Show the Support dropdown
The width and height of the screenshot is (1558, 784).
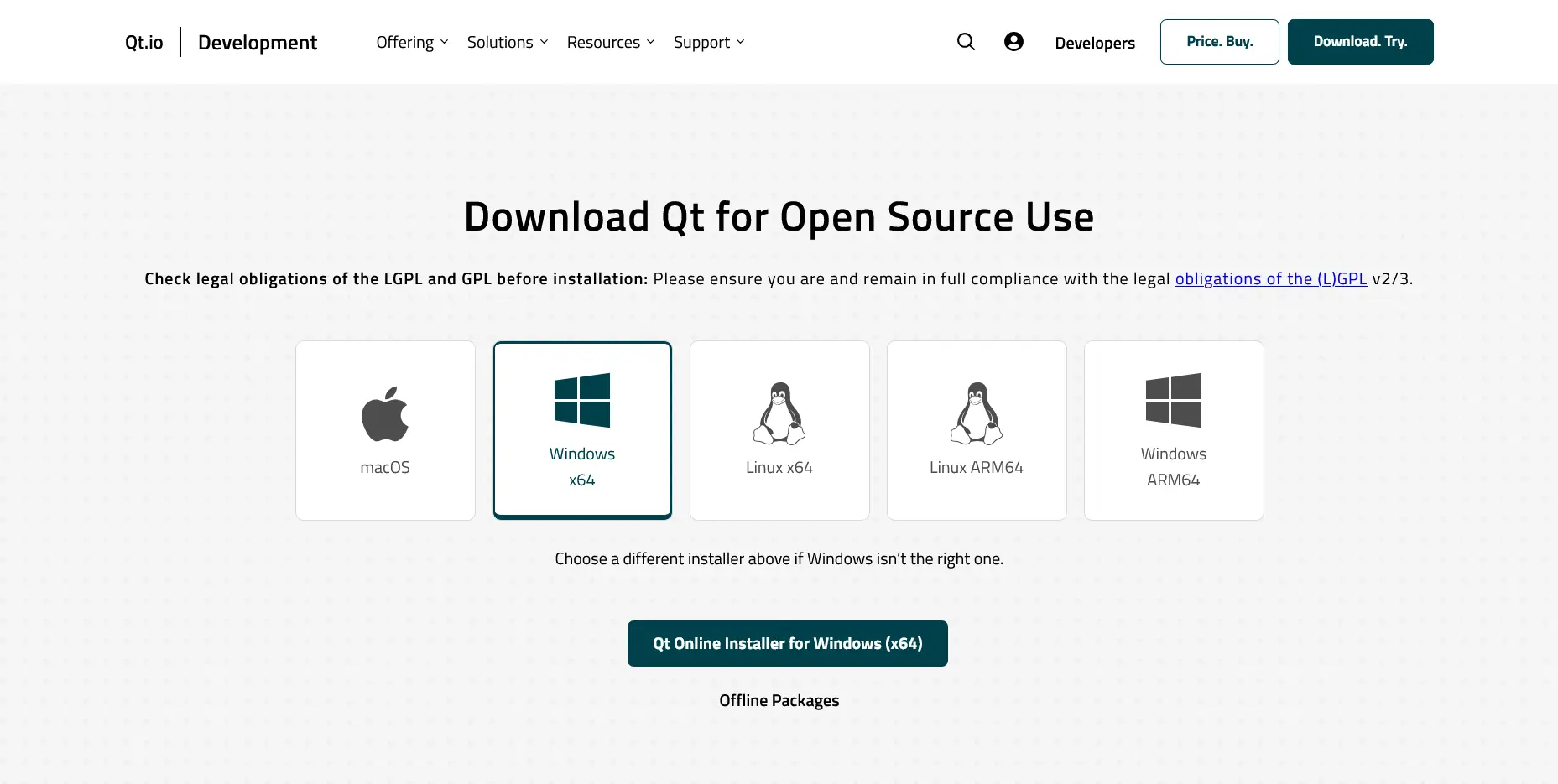(x=709, y=42)
